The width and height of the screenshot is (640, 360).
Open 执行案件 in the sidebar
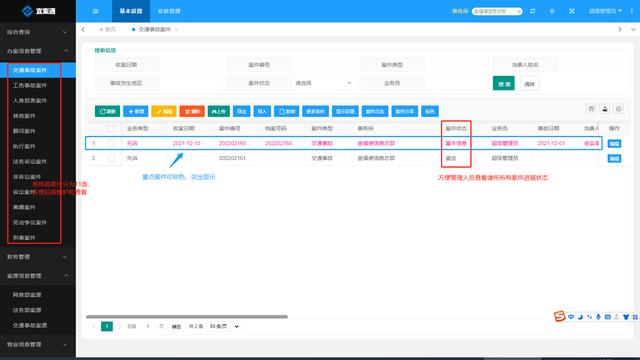[x=24, y=146]
